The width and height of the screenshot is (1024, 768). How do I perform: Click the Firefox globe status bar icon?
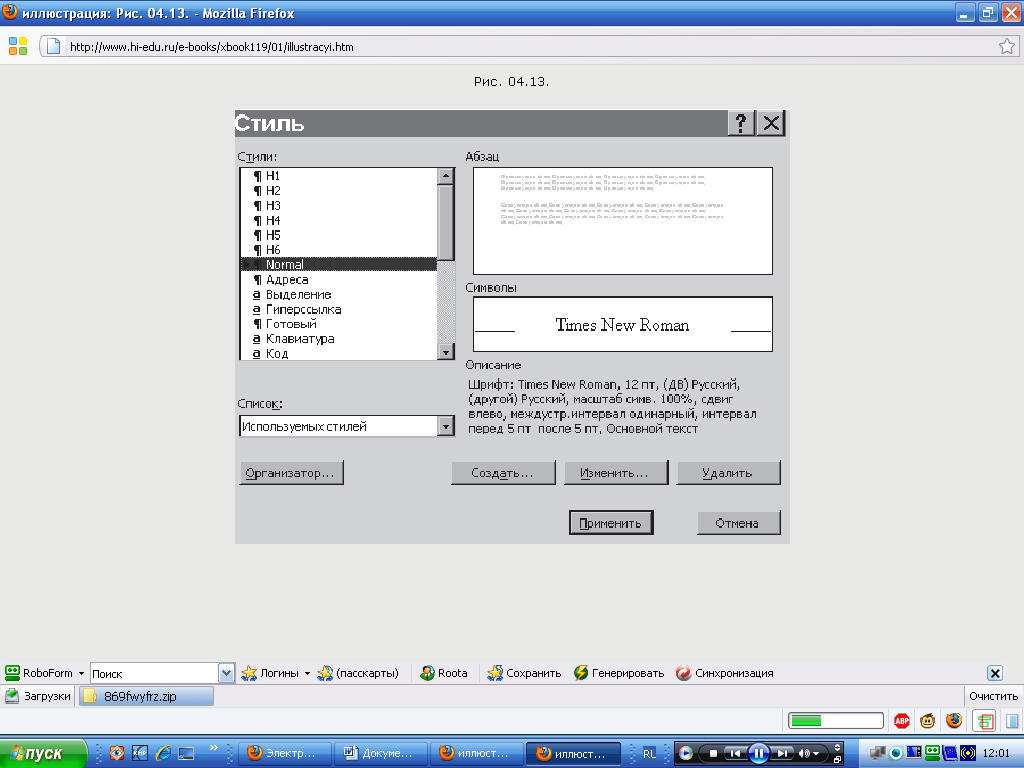click(954, 720)
